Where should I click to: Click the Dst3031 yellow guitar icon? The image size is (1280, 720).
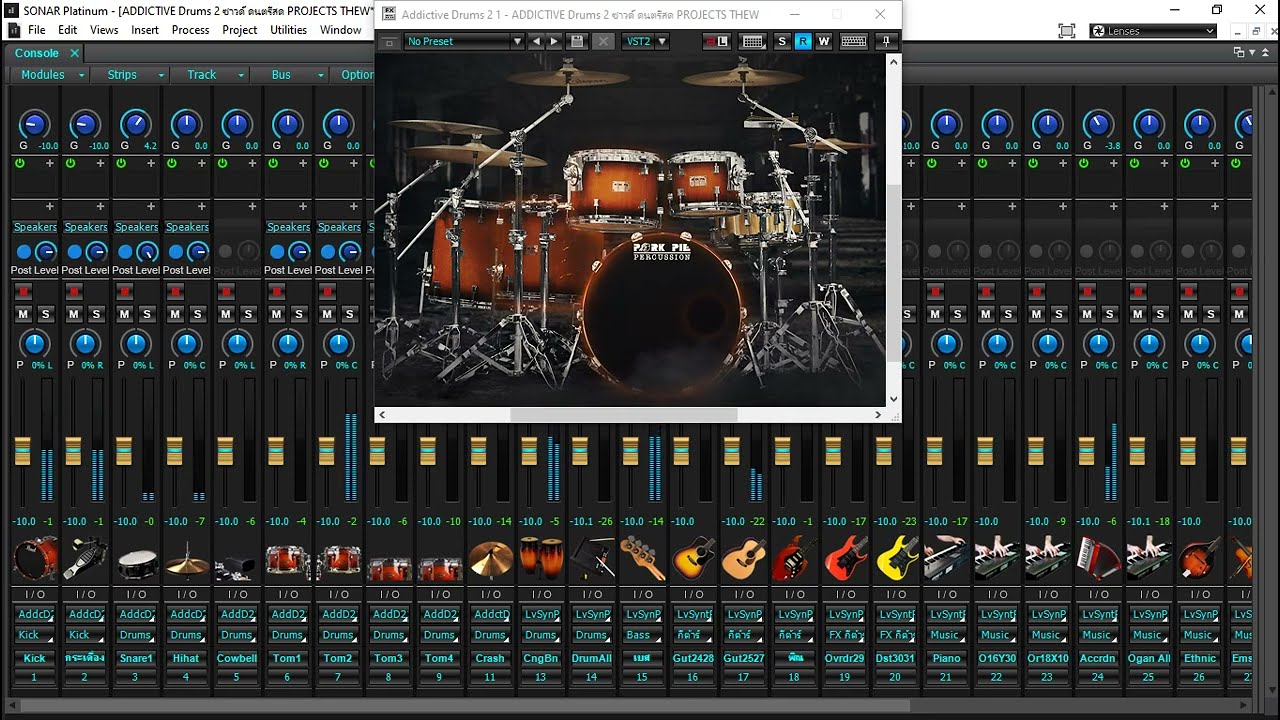(895, 558)
